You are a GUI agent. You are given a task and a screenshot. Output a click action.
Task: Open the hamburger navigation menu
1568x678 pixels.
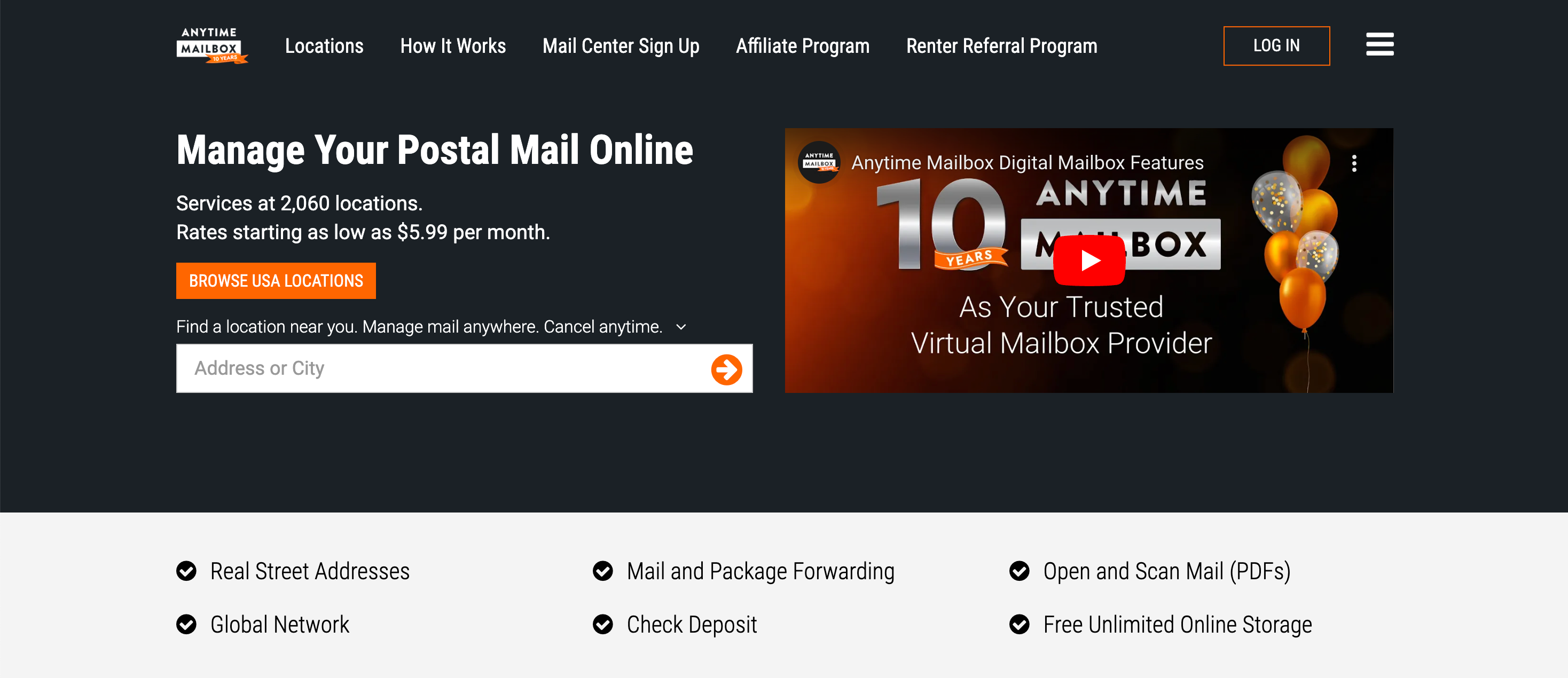pyautogui.click(x=1379, y=44)
